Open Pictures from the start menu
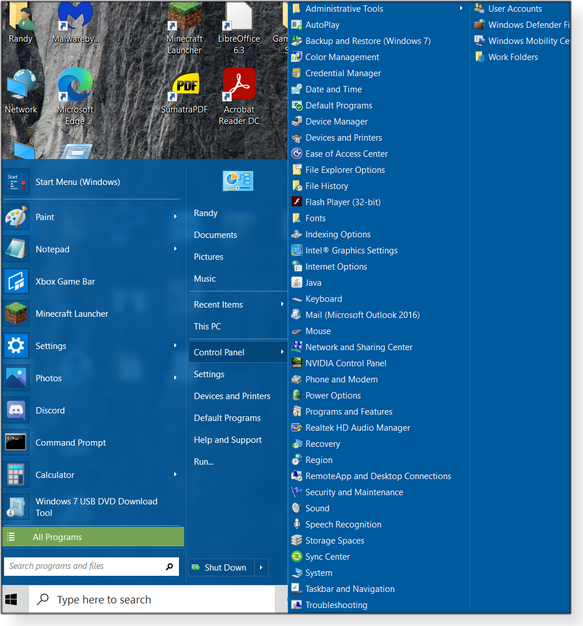Screen dimensions: 583x626 point(208,257)
